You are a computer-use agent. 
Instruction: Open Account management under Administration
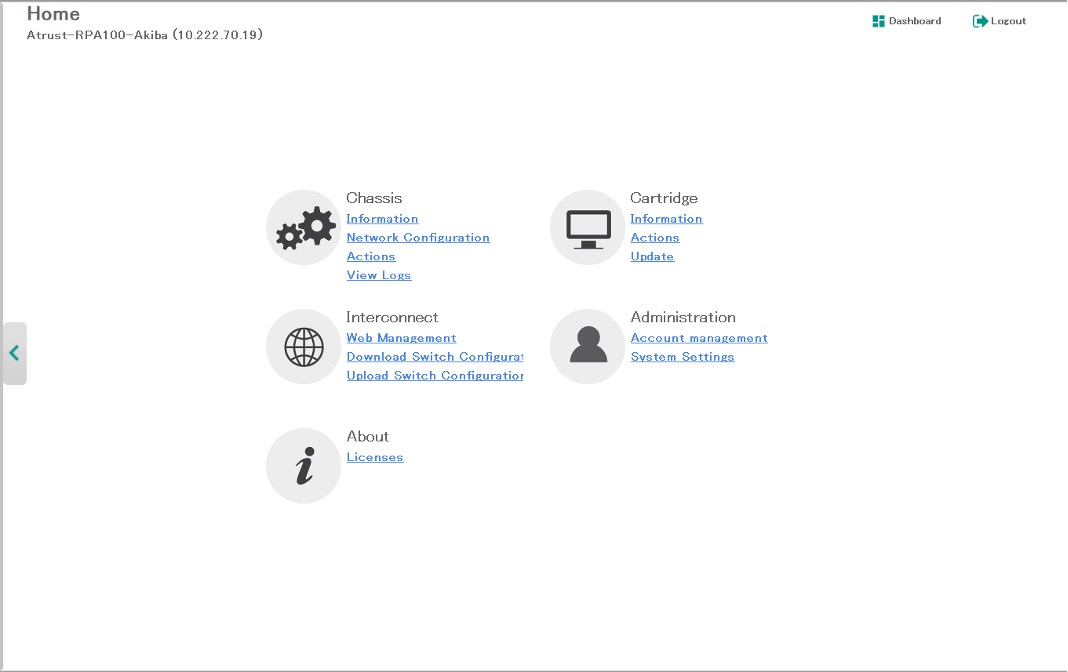[x=699, y=338]
